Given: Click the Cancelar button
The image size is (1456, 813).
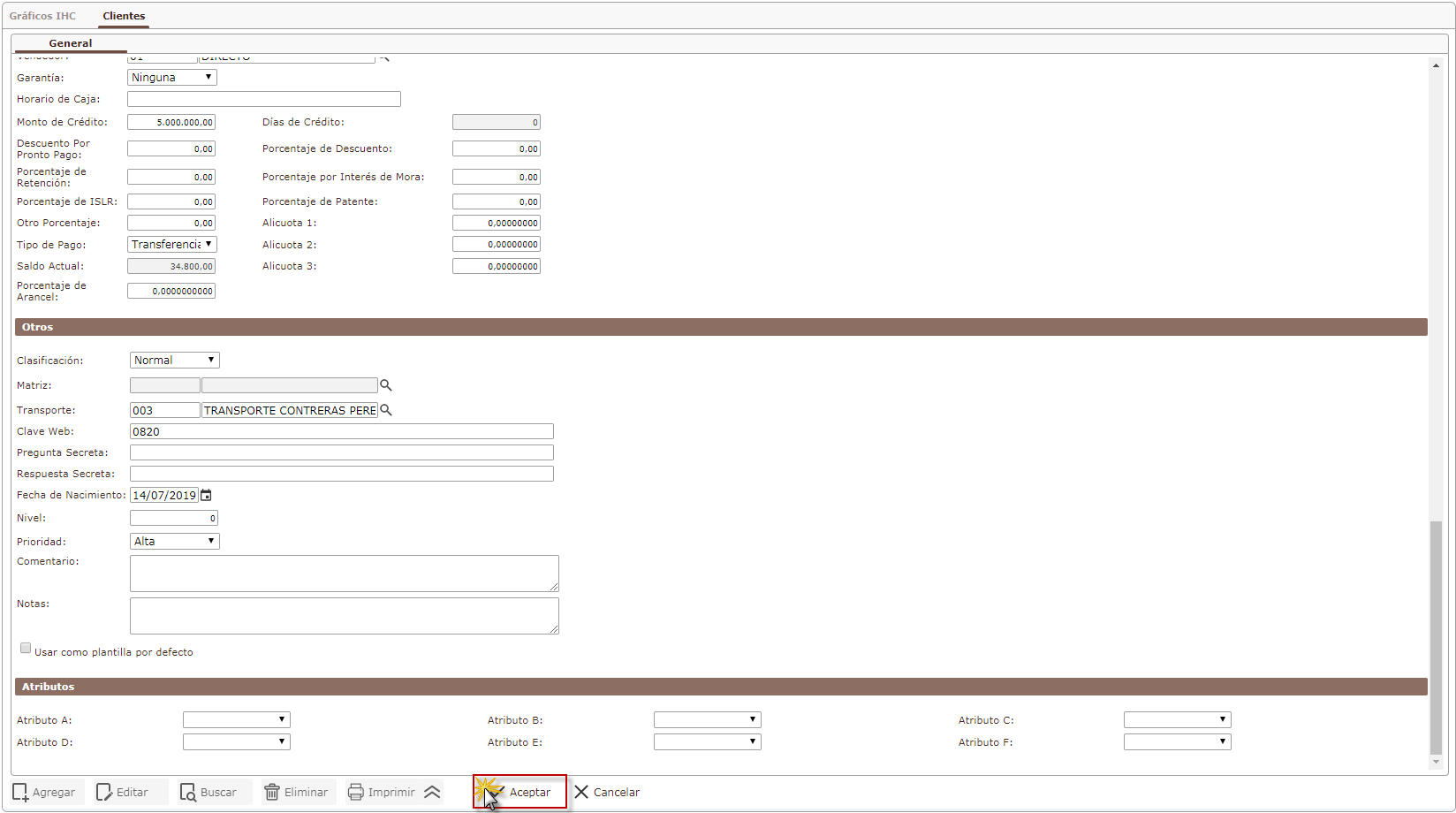Looking at the screenshot, I should pos(607,793).
